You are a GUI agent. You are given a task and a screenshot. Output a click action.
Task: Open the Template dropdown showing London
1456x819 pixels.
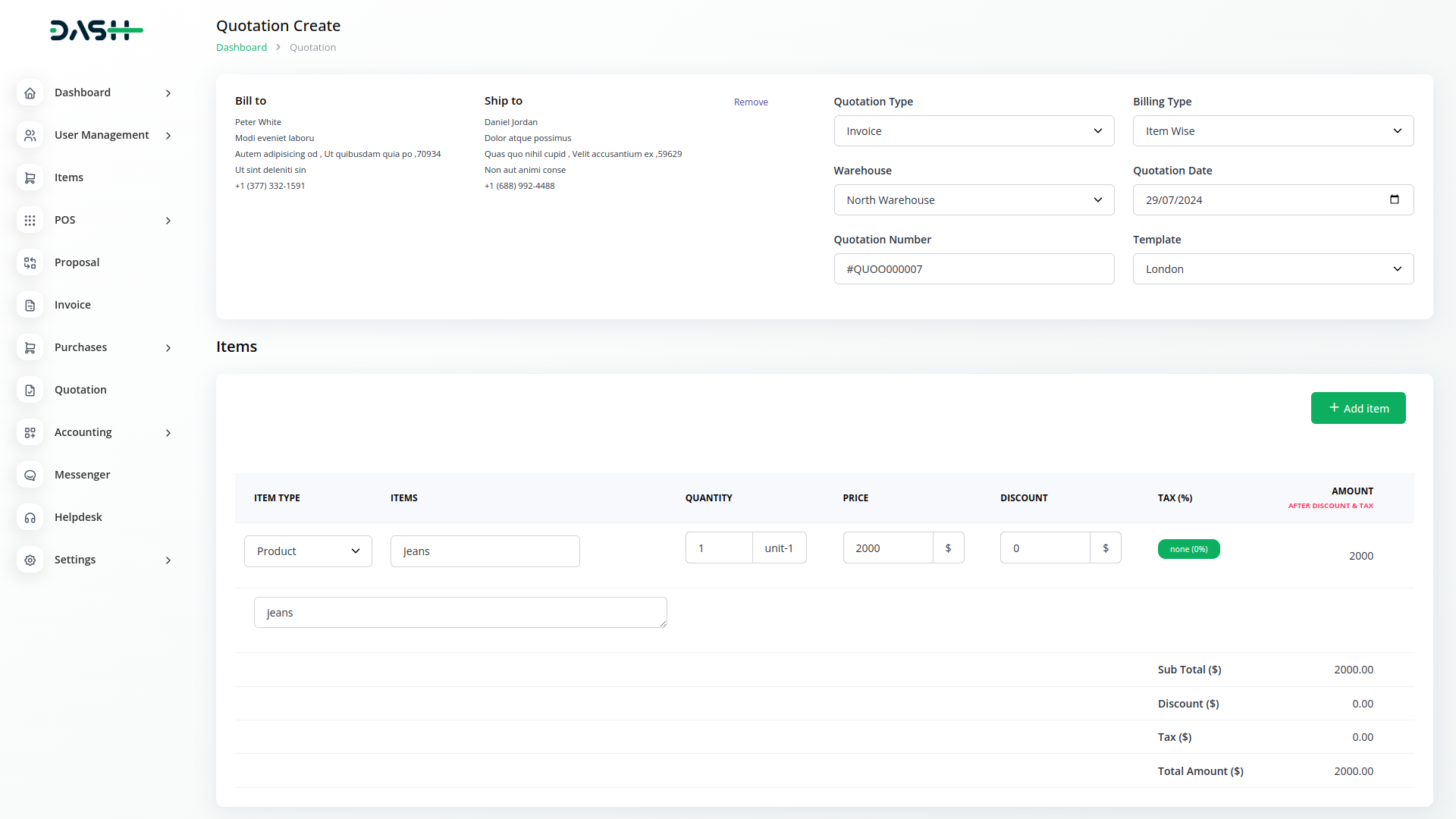tap(1272, 269)
